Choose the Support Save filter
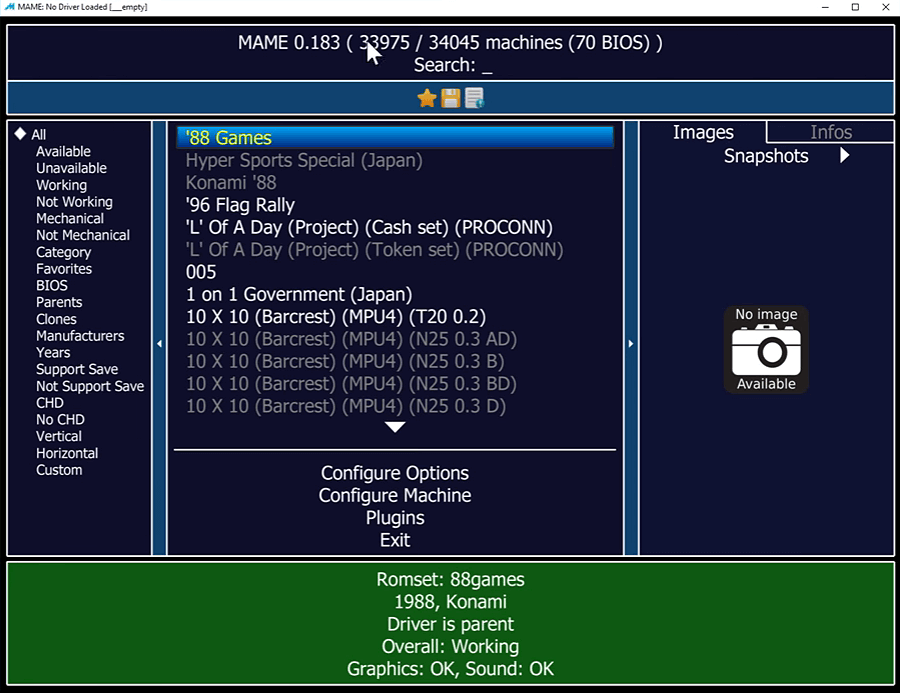The image size is (900, 693). pos(77,369)
